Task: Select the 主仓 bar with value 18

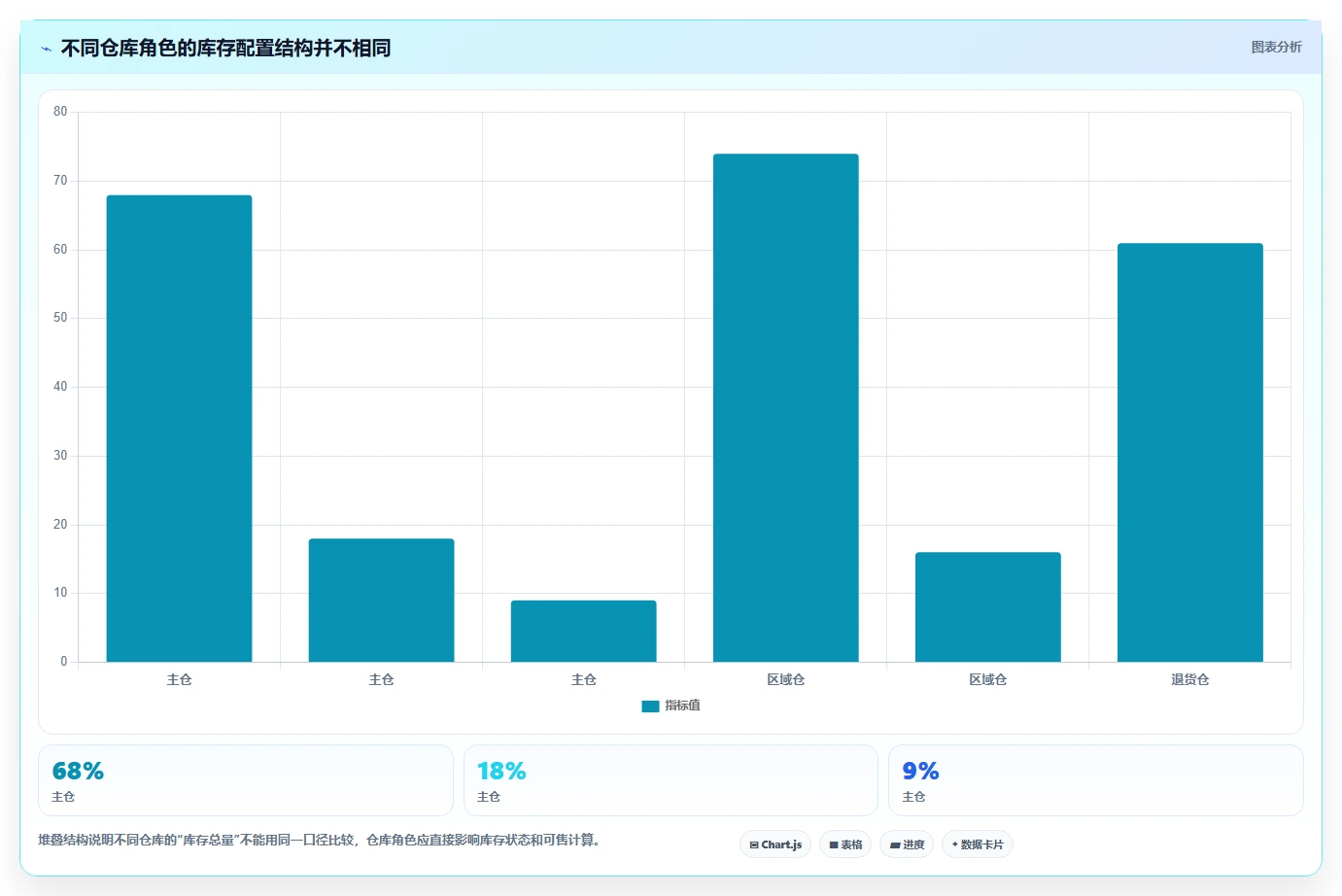Action: 381,601
